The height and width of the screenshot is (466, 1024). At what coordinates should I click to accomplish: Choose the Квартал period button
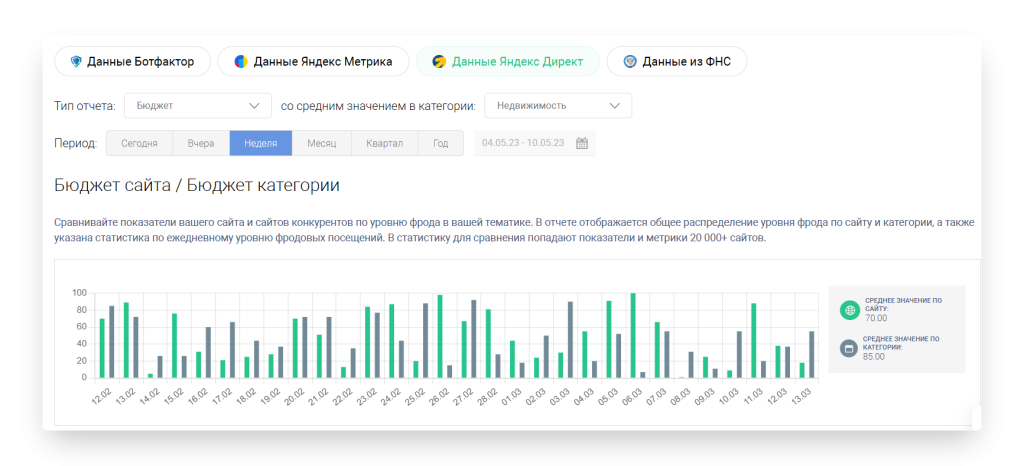coord(384,143)
